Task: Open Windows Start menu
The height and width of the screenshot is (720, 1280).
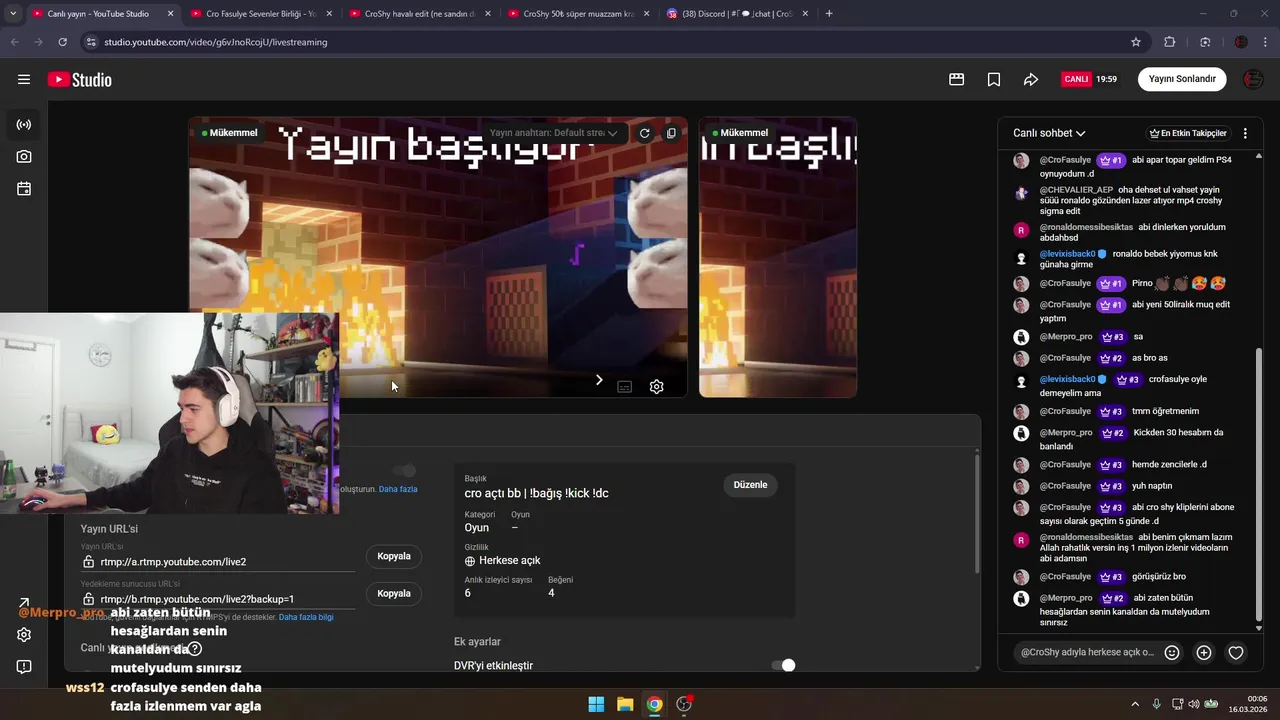Action: [596, 704]
